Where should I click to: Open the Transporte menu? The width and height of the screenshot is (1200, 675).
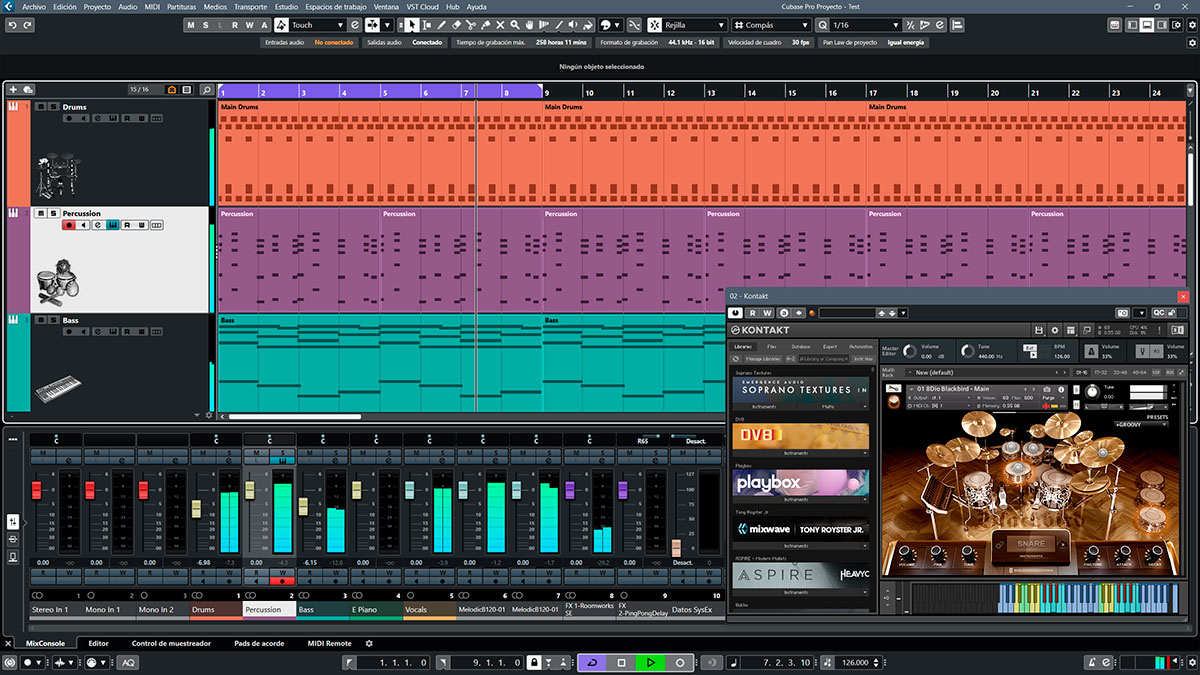coord(250,6)
